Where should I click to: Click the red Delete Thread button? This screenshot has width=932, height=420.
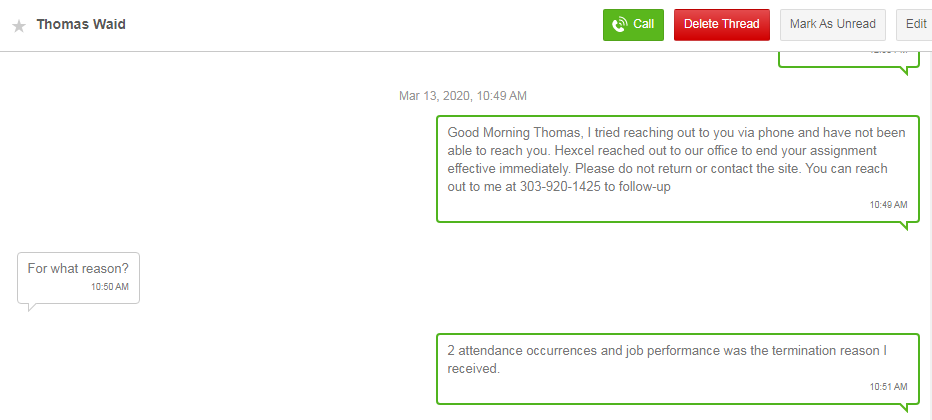point(721,24)
